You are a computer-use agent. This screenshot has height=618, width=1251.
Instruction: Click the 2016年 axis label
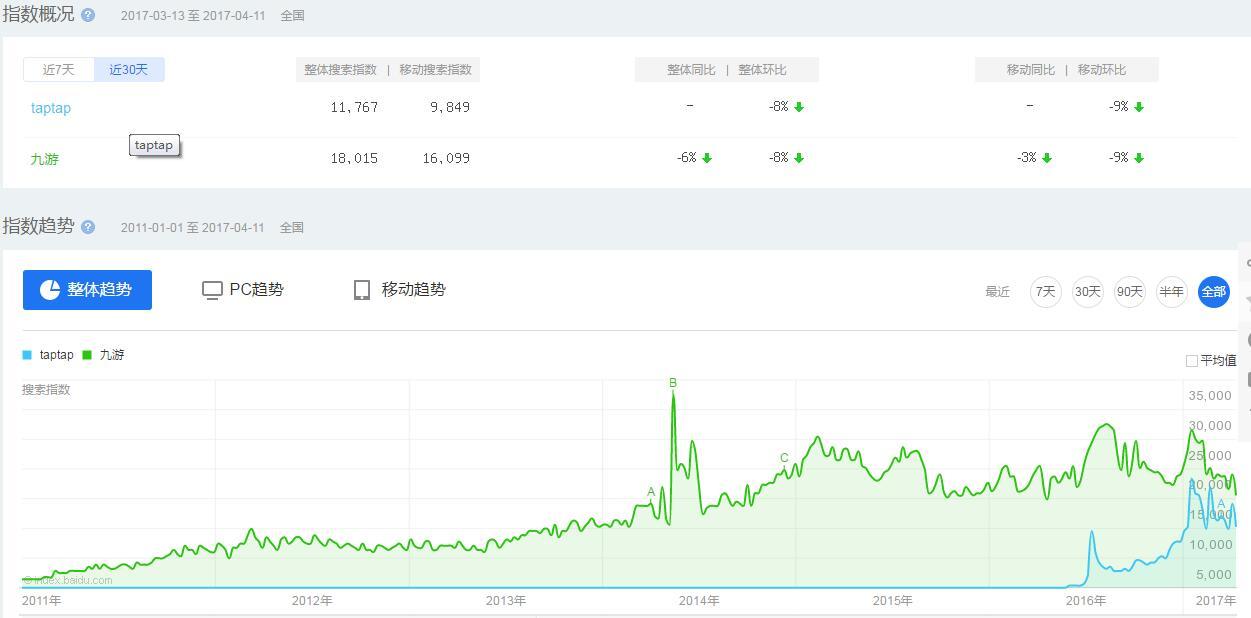pyautogui.click(x=1086, y=601)
